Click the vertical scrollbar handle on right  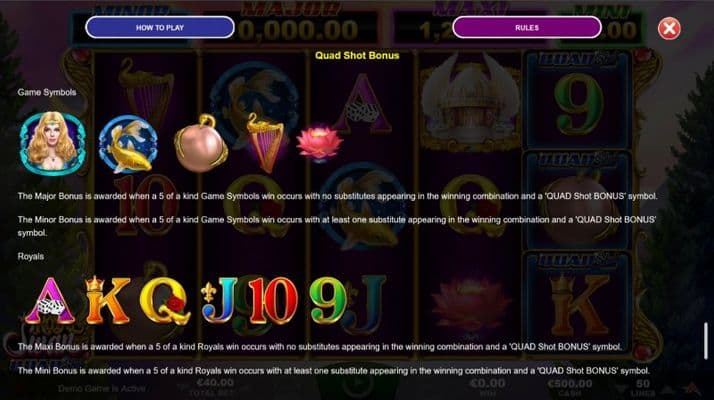(x=706, y=341)
